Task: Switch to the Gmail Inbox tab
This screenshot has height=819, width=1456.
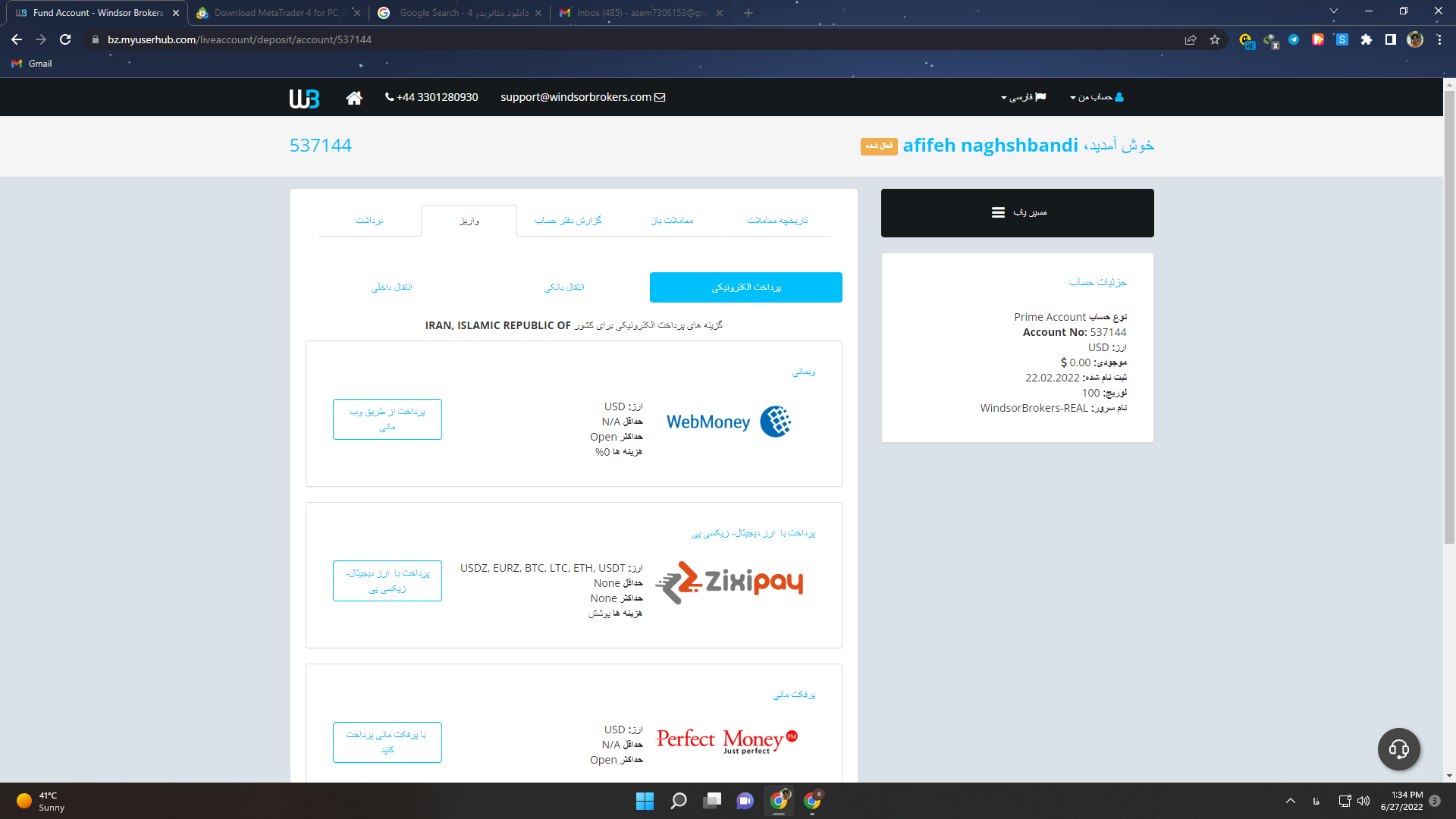Action: [x=642, y=13]
